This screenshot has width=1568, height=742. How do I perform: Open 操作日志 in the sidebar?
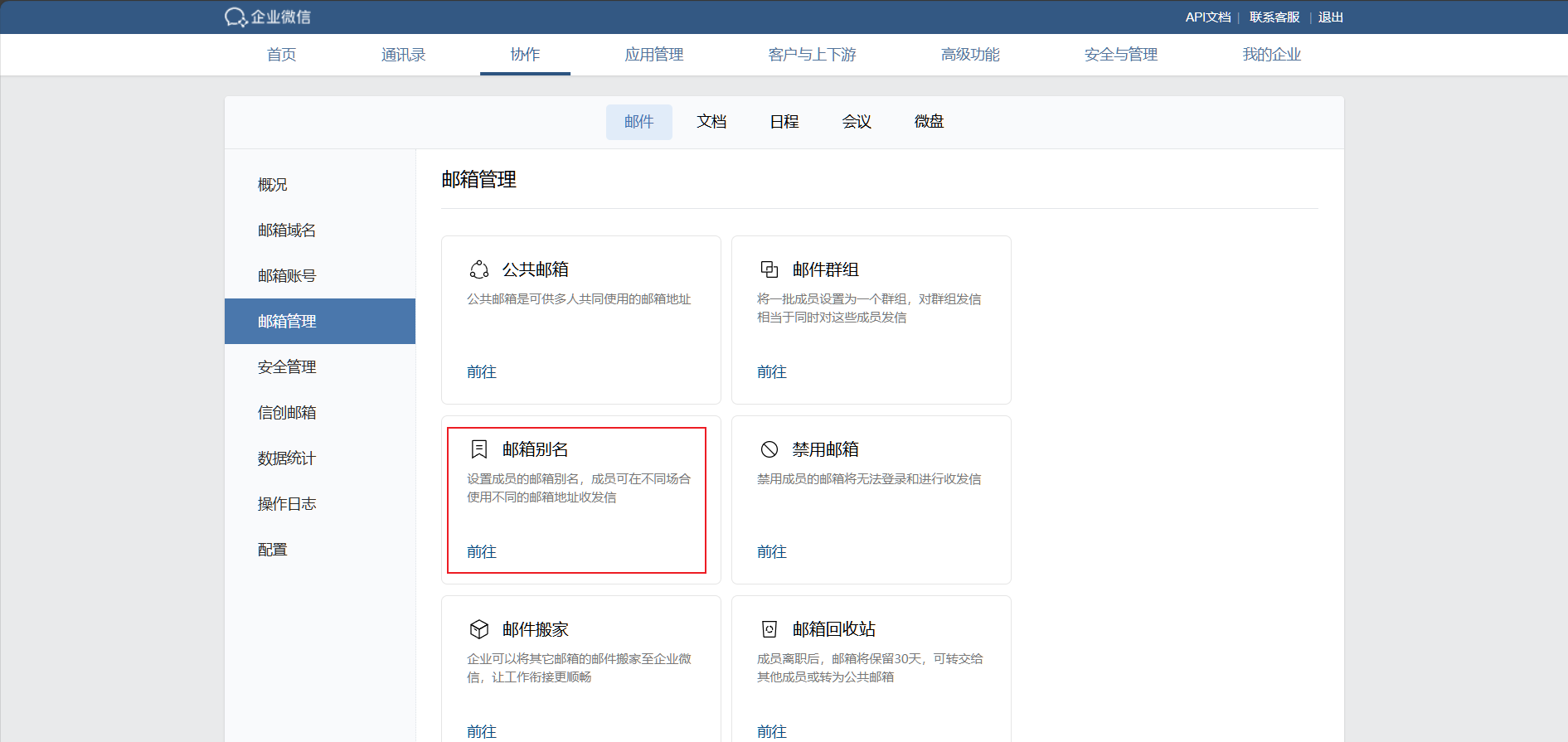[320, 504]
